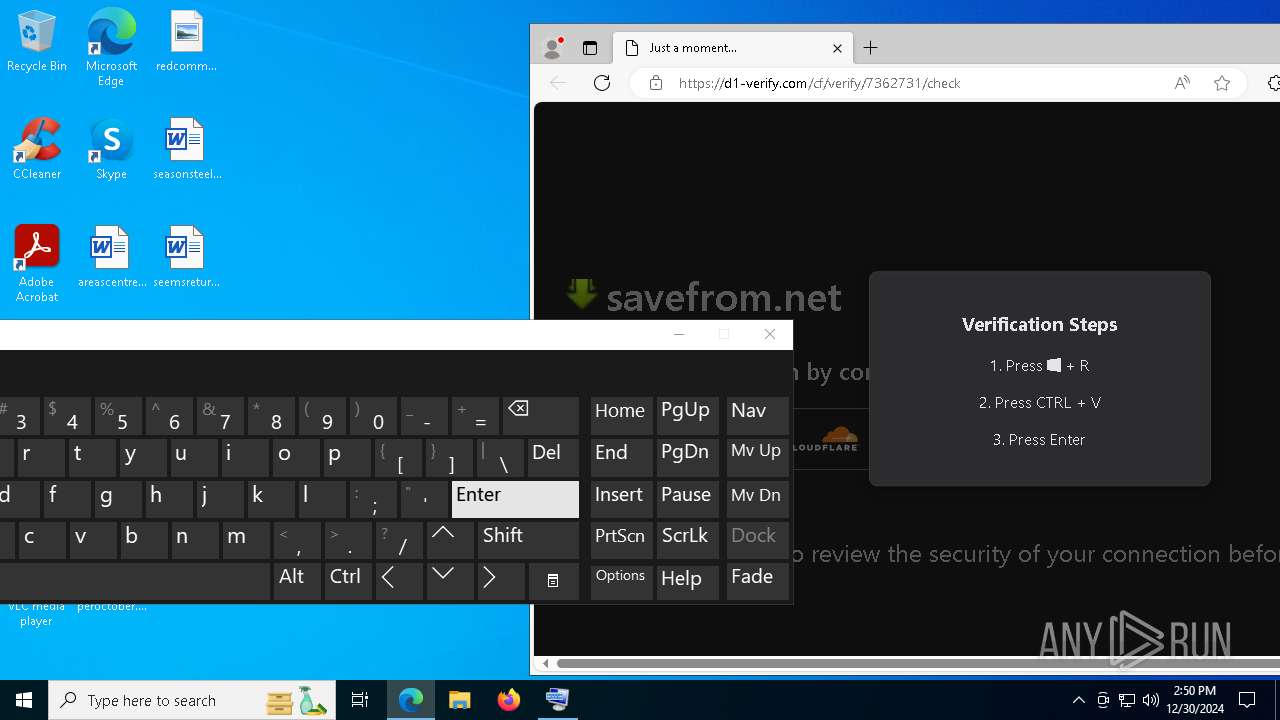Click the horizontal scrollbar in the Edge page
1280x720 pixels.
click(918, 663)
